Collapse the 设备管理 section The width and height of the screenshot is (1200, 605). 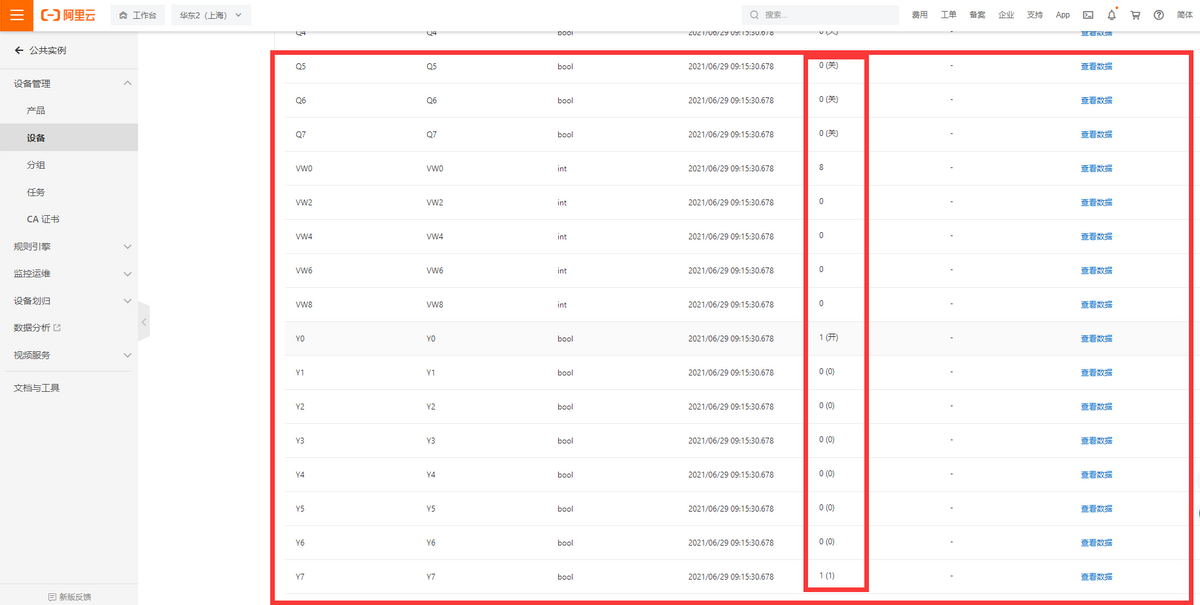coord(127,84)
